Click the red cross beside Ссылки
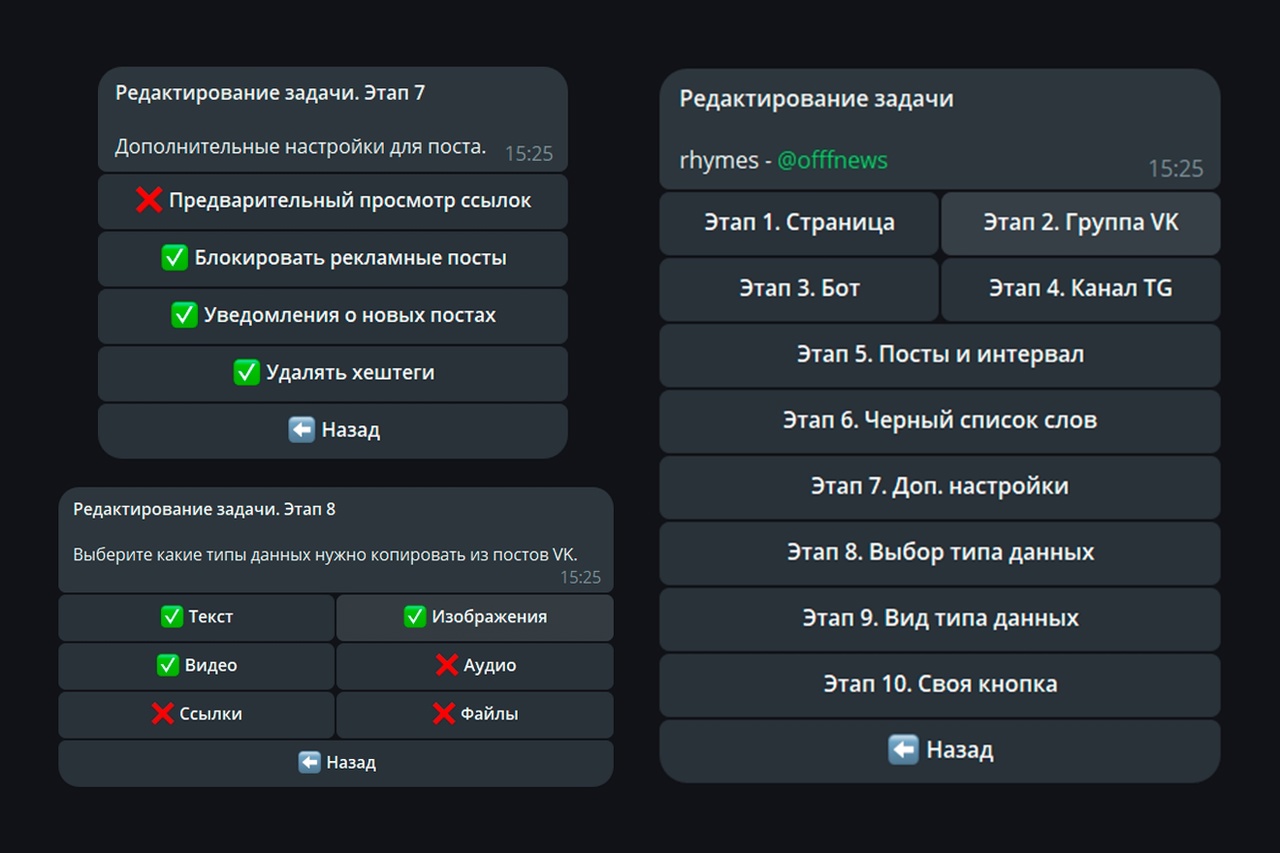This screenshot has height=853, width=1280. pyautogui.click(x=162, y=714)
